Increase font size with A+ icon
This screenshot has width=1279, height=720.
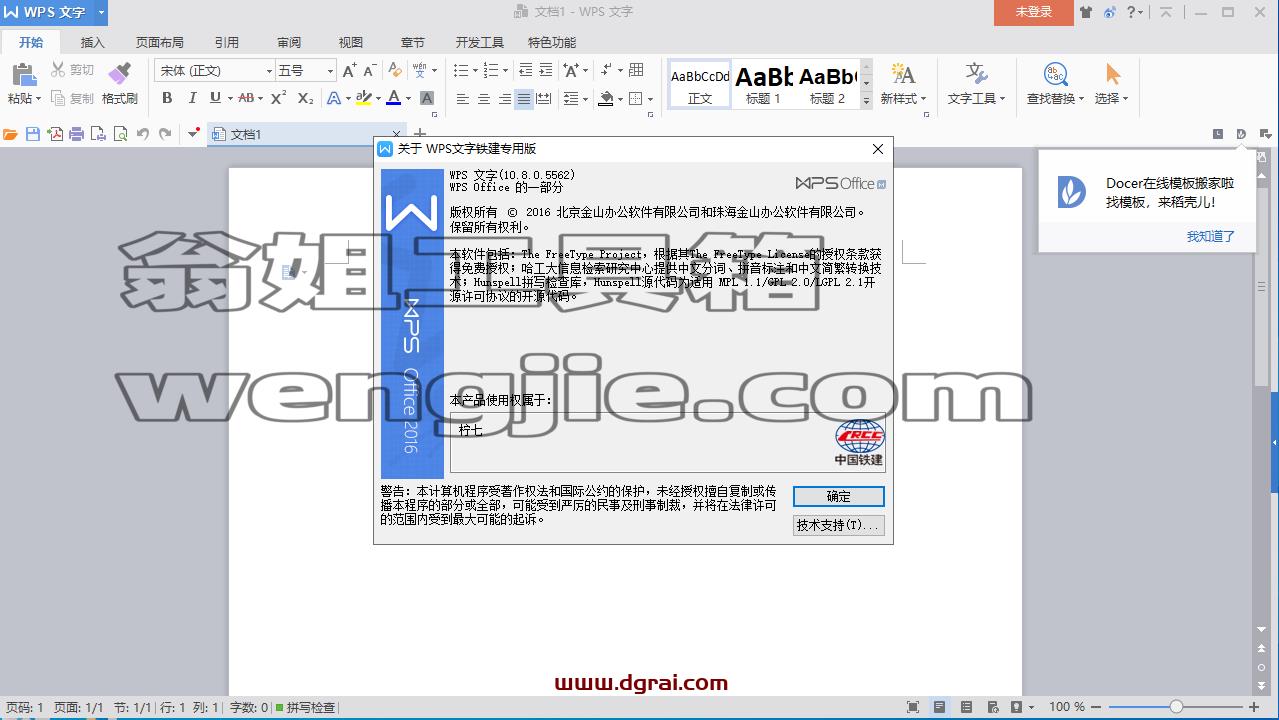click(349, 70)
